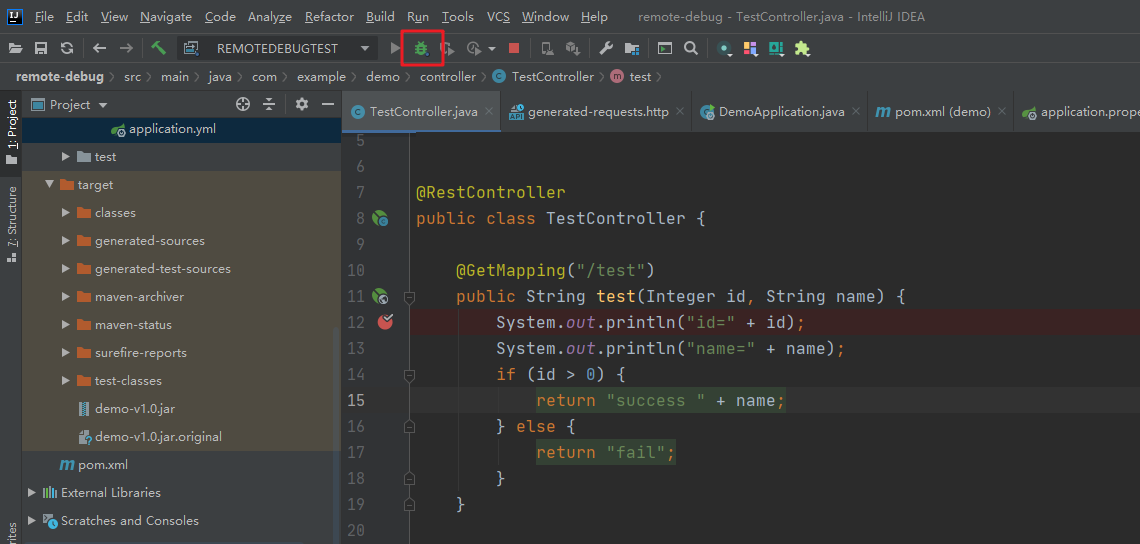Toggle the breakpoint on line 12
Viewport: 1140px width, 544px height.
click(385, 321)
